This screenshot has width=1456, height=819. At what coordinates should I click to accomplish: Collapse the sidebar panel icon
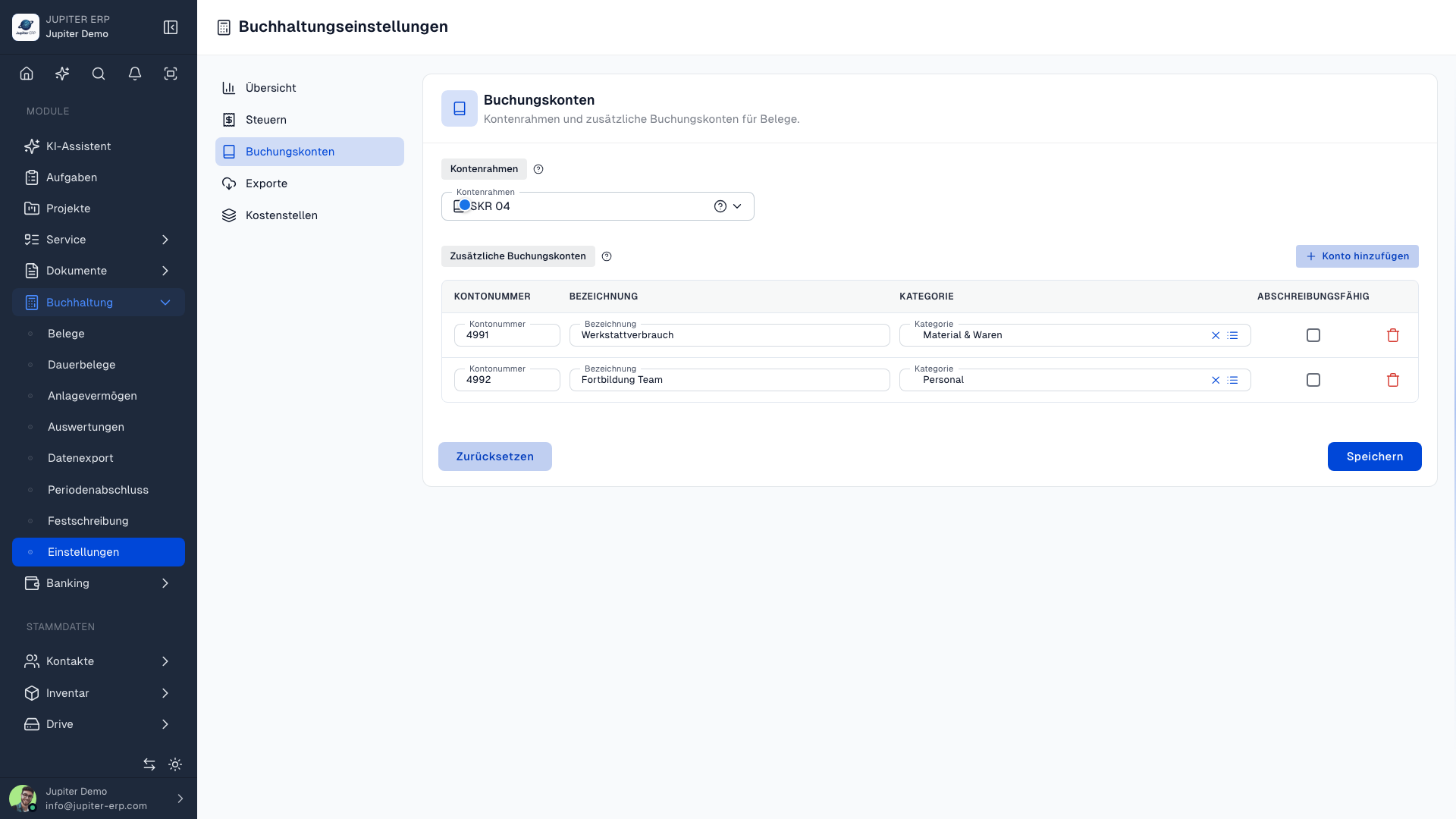coord(171,27)
